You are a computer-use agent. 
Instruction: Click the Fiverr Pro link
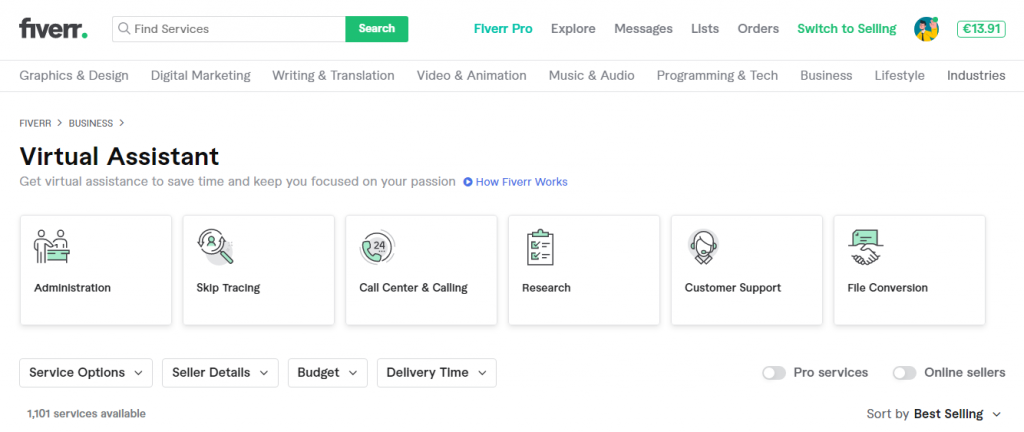pyautogui.click(x=503, y=29)
